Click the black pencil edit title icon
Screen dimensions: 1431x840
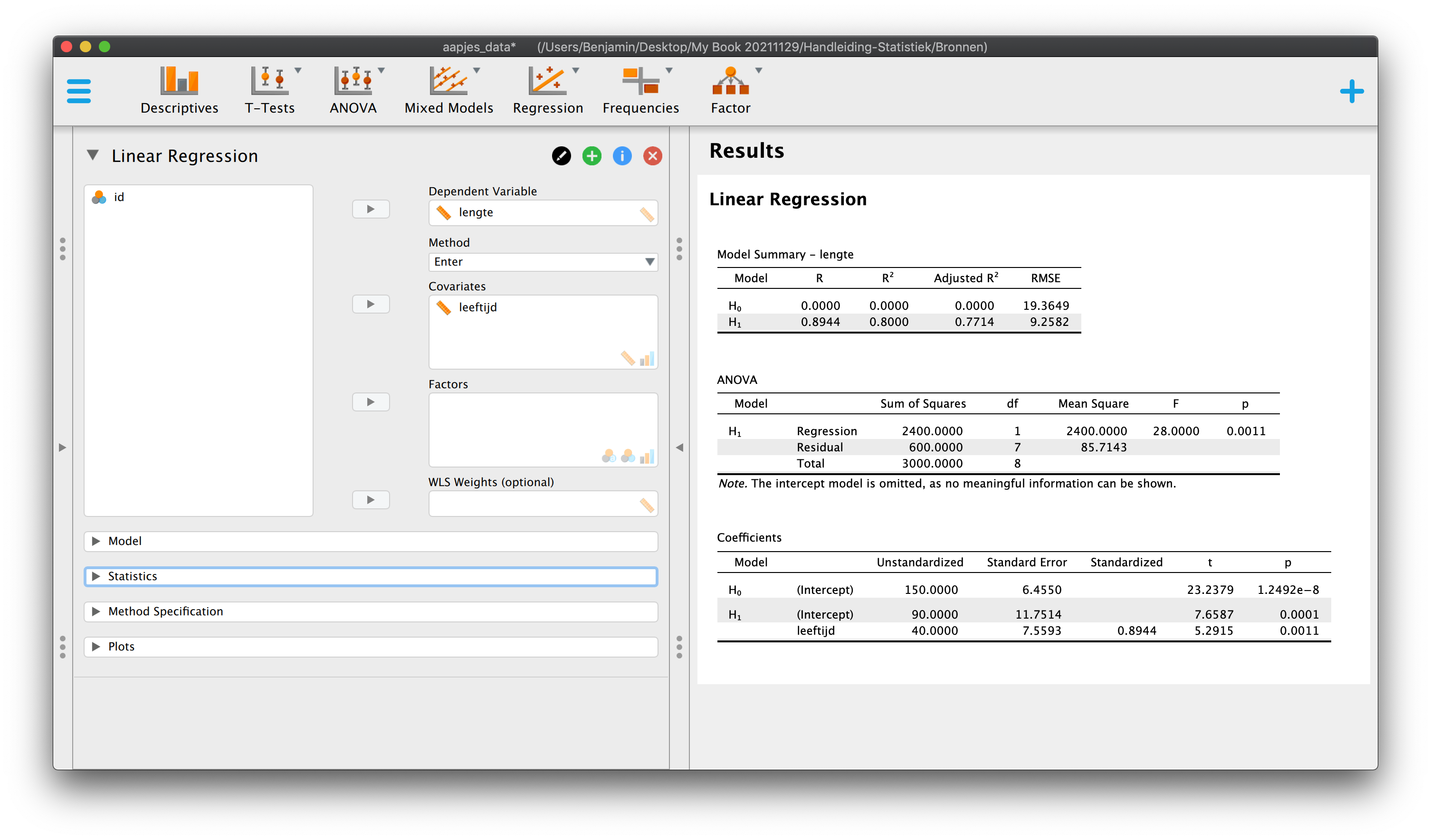pos(561,156)
